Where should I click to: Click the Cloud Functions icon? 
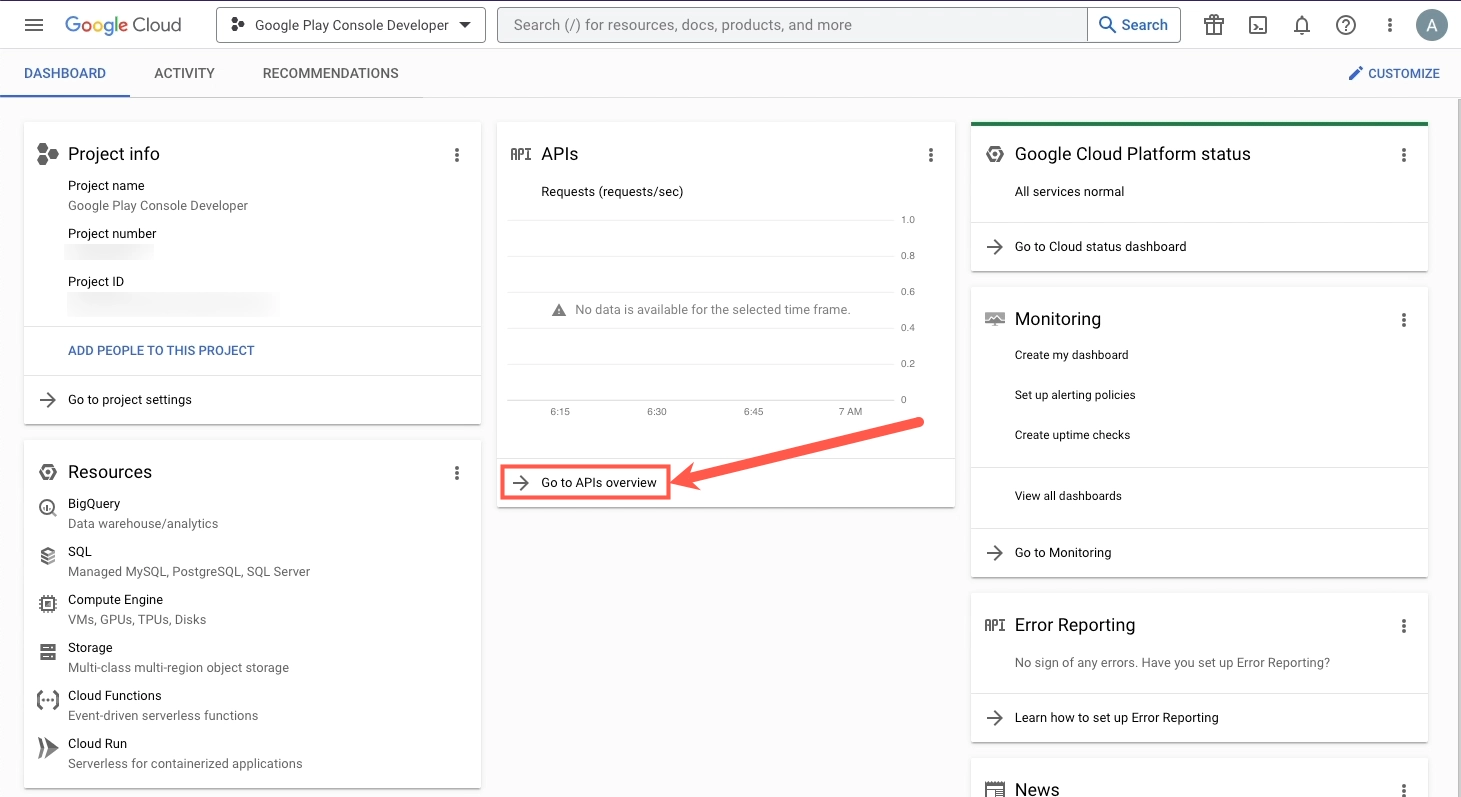(47, 700)
